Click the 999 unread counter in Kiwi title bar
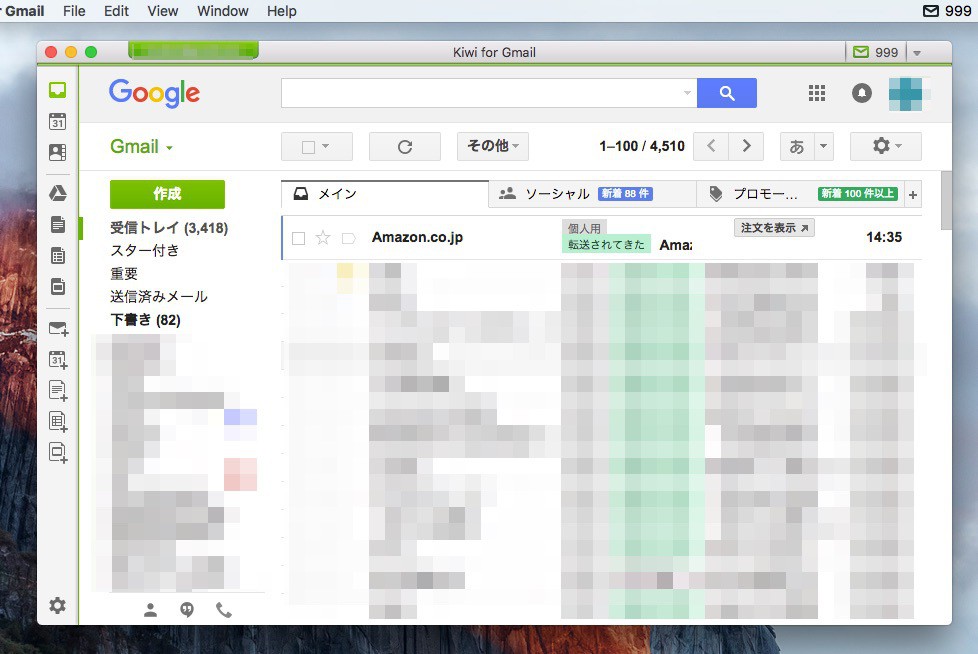Image resolution: width=978 pixels, height=654 pixels. point(876,52)
